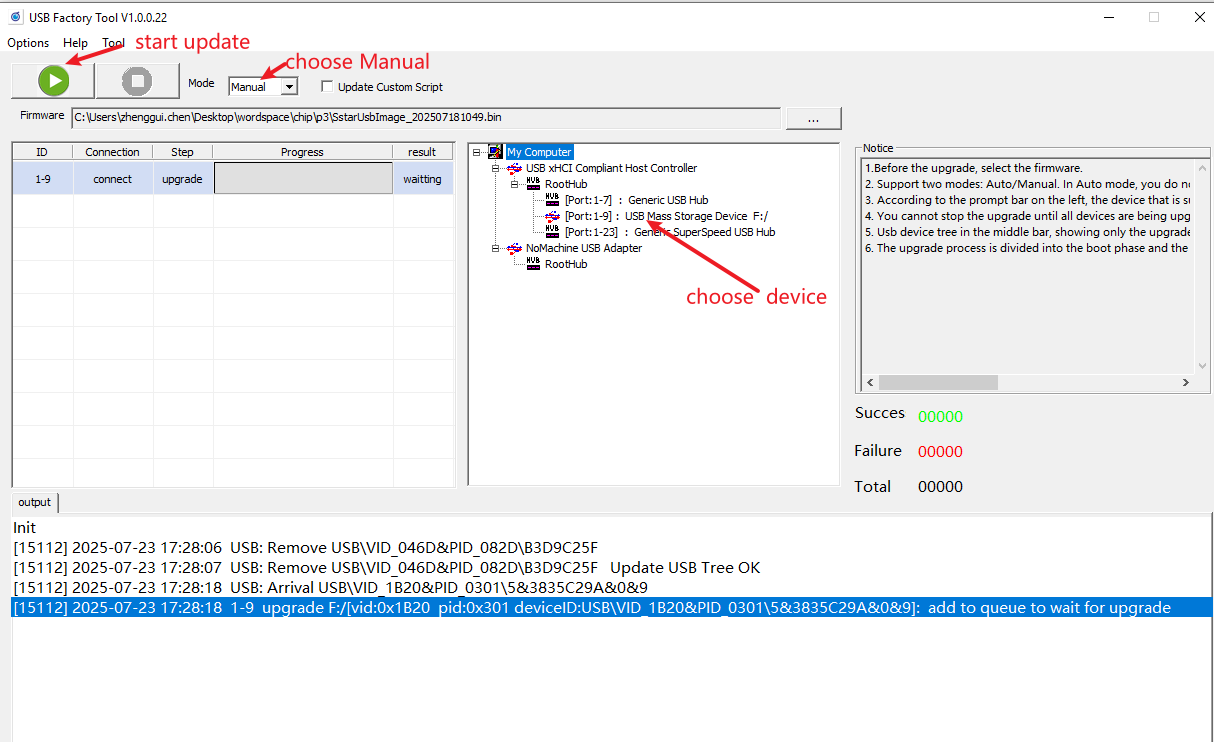Click the NoMachine USB Adapter icon
1214x742 pixels.
pos(514,248)
